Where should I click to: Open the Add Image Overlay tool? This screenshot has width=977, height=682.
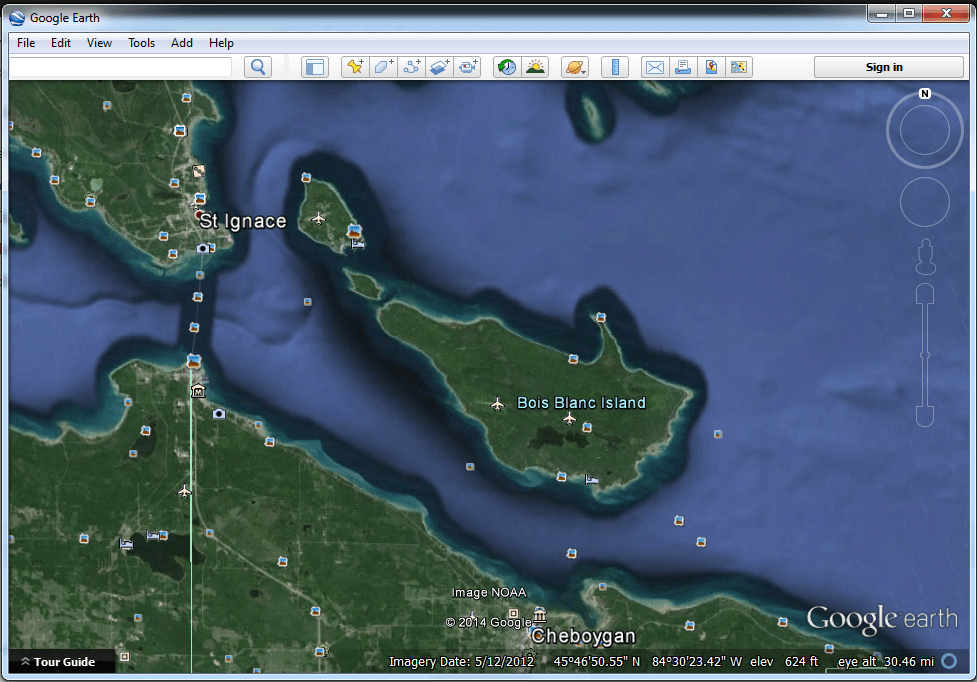439,67
